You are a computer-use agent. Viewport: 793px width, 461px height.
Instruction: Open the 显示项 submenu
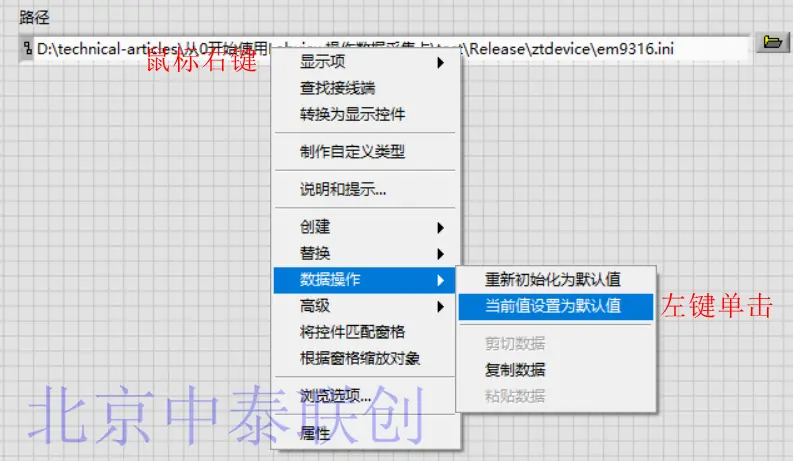point(365,62)
